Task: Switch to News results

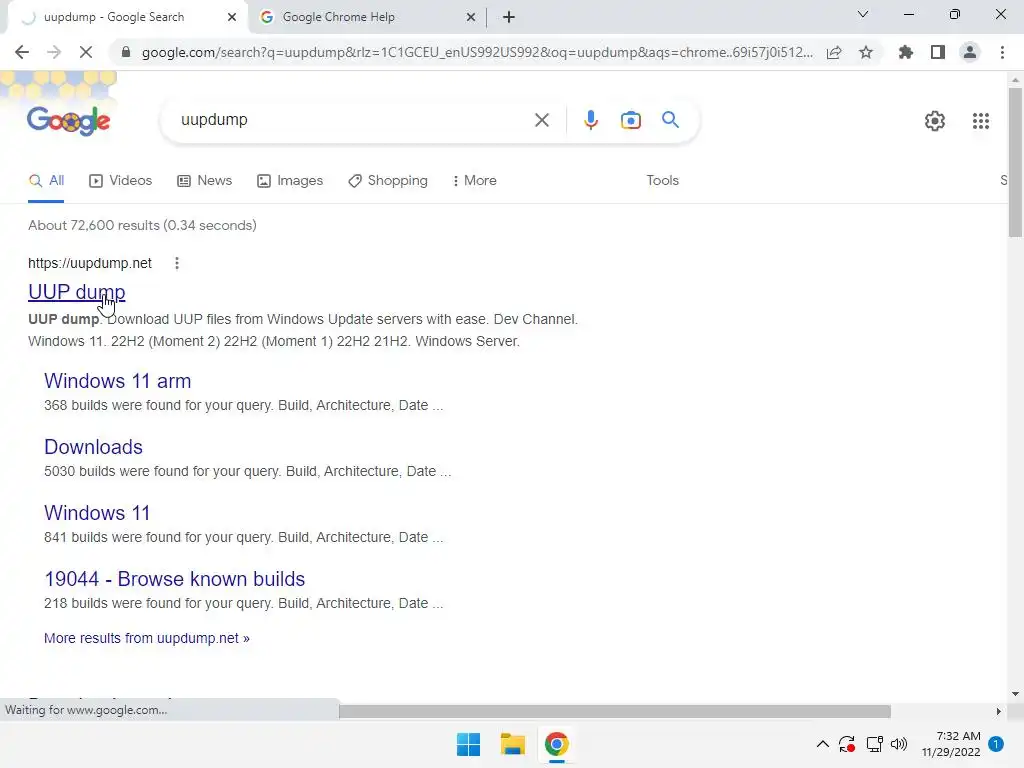Action: coord(205,181)
